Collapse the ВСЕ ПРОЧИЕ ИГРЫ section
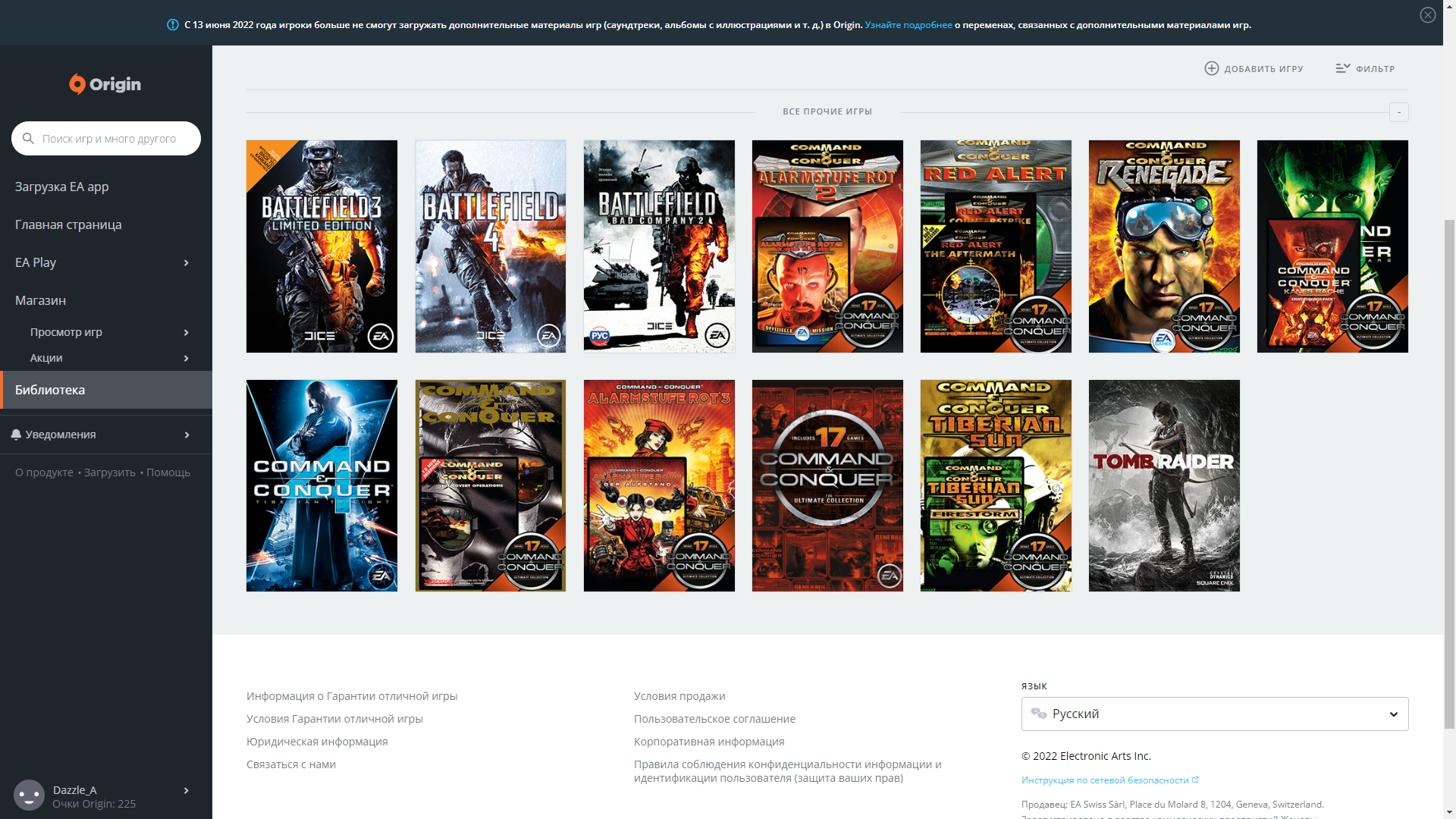The width and height of the screenshot is (1456, 819). tap(1399, 112)
